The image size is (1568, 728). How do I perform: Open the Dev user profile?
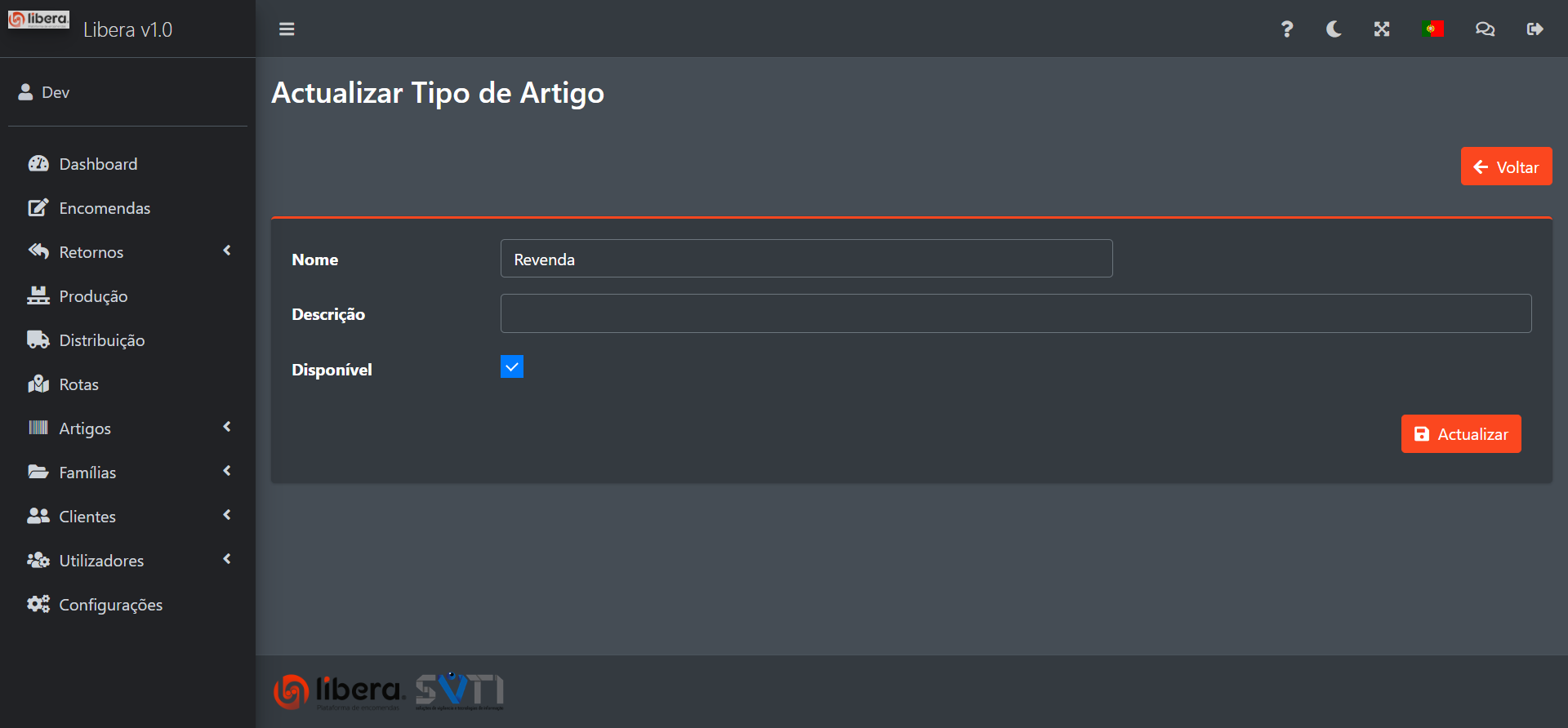click(56, 92)
